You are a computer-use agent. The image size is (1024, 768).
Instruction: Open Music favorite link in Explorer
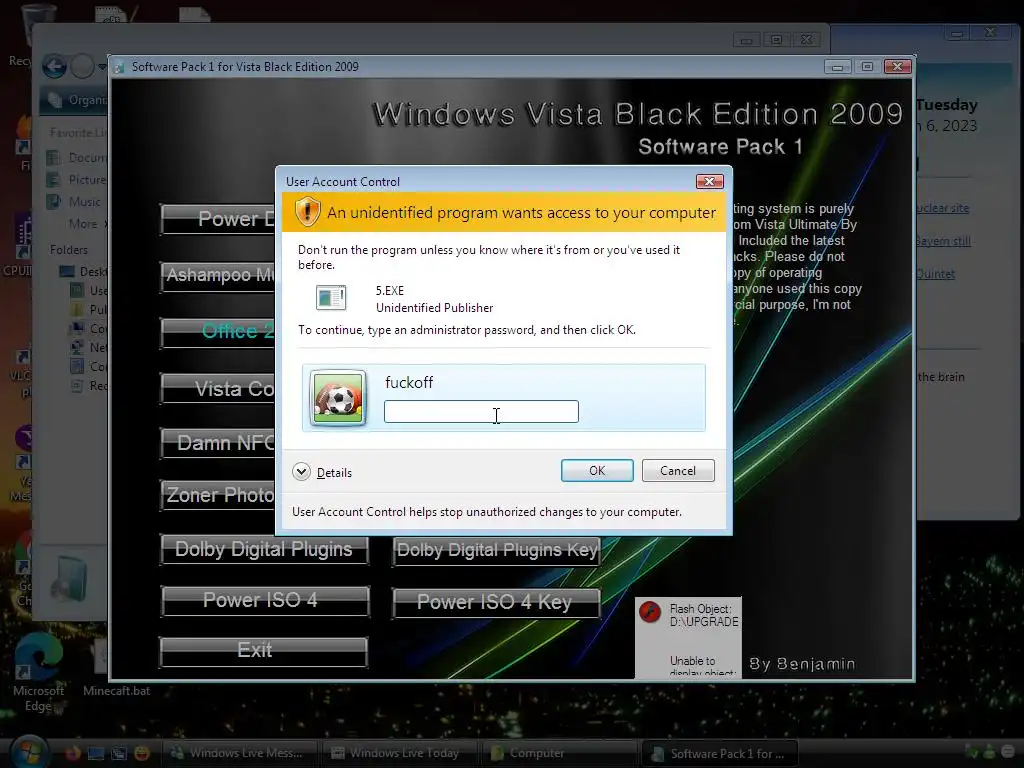click(73, 202)
